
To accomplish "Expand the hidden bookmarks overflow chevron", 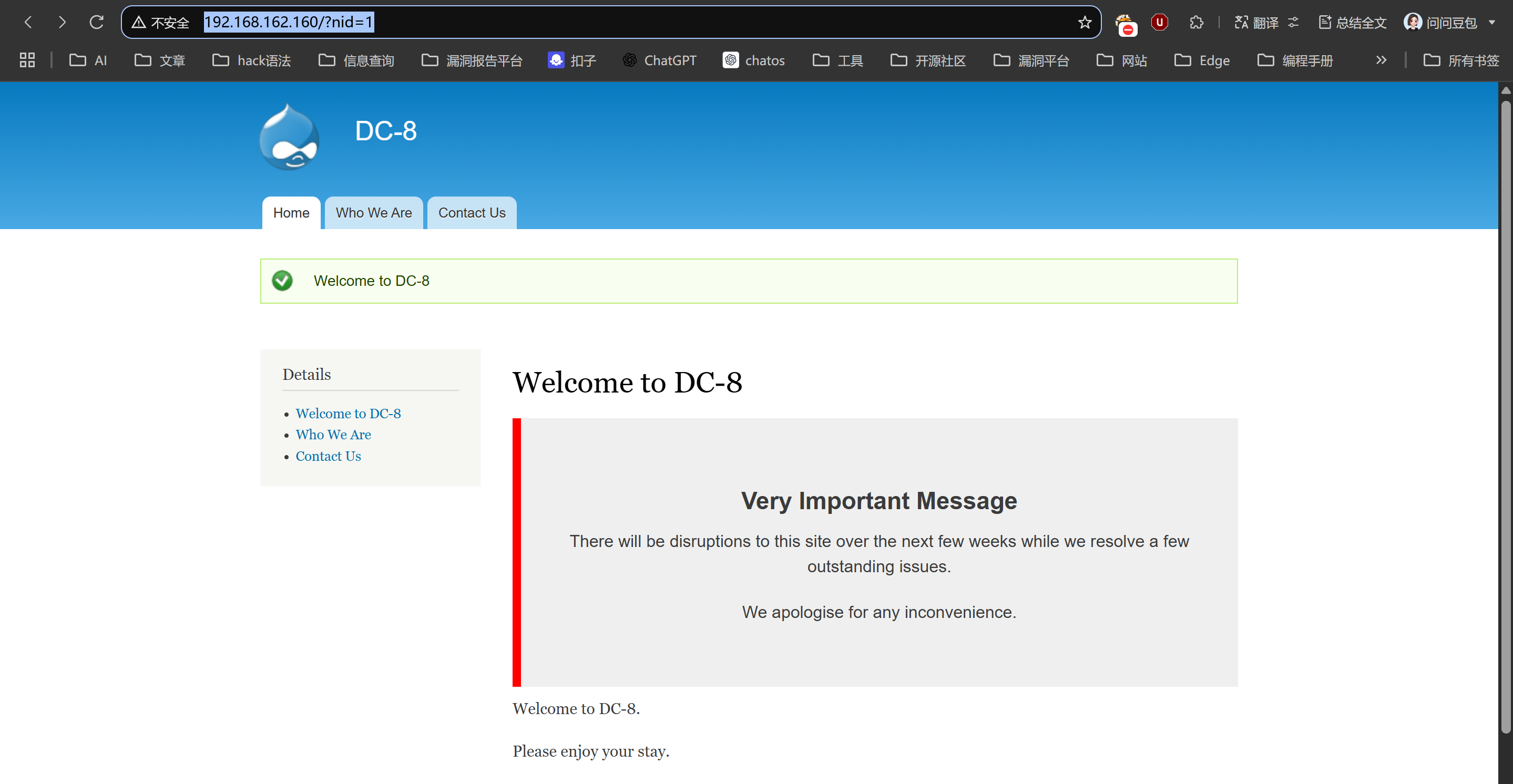I will (x=1381, y=60).
